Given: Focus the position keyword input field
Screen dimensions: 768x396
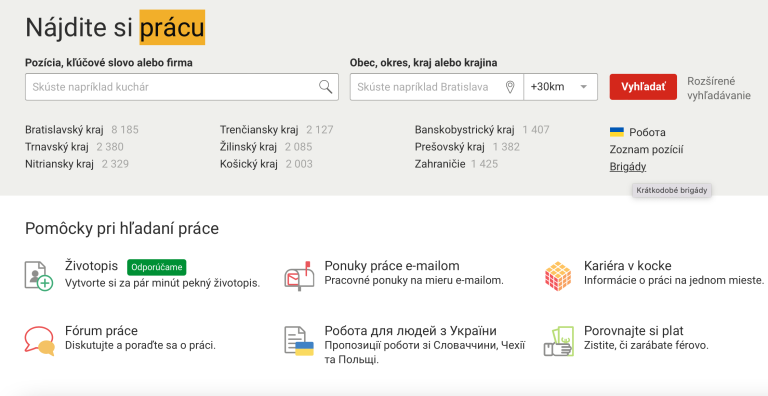Looking at the screenshot, I should 182,87.
